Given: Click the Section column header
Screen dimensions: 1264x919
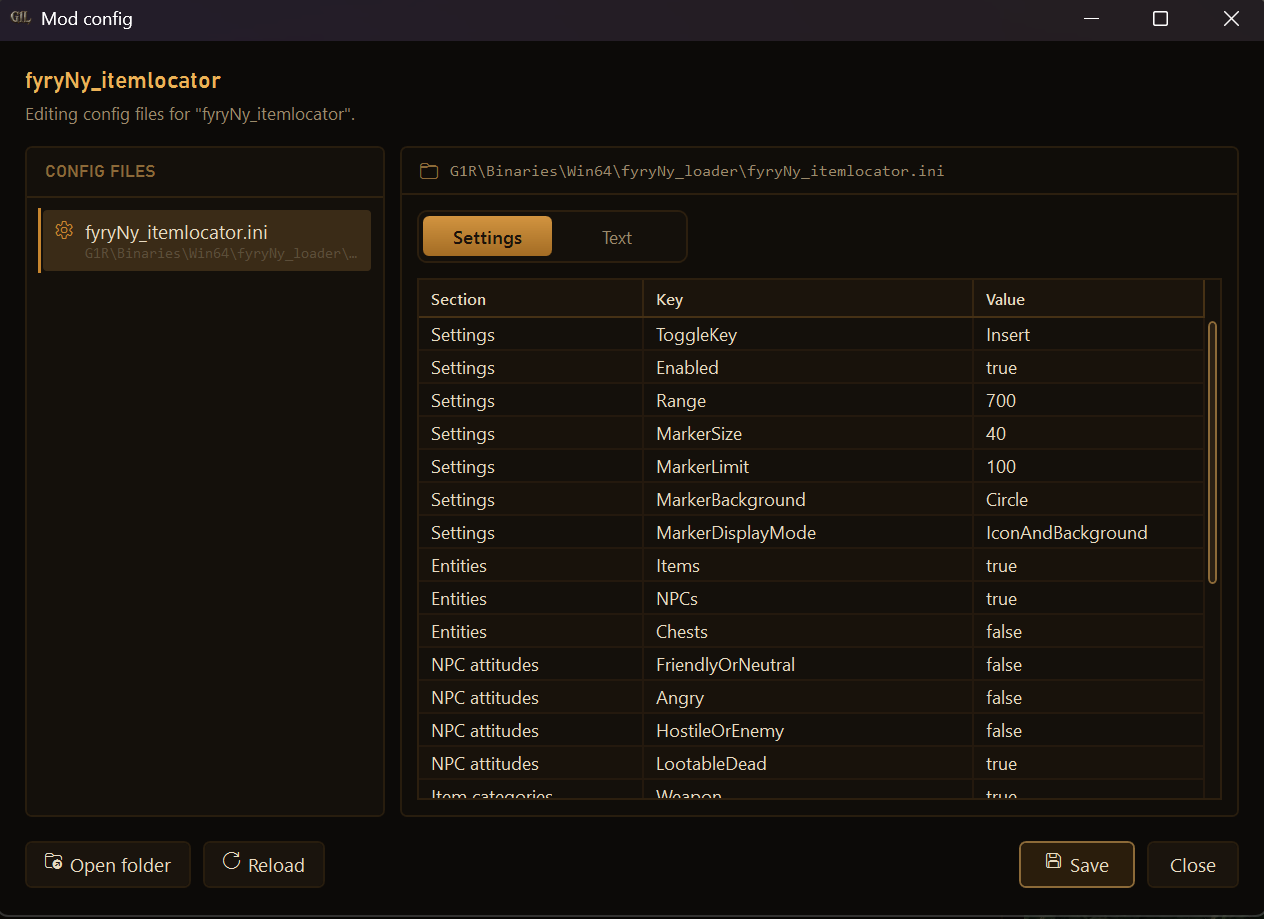Looking at the screenshot, I should point(530,299).
